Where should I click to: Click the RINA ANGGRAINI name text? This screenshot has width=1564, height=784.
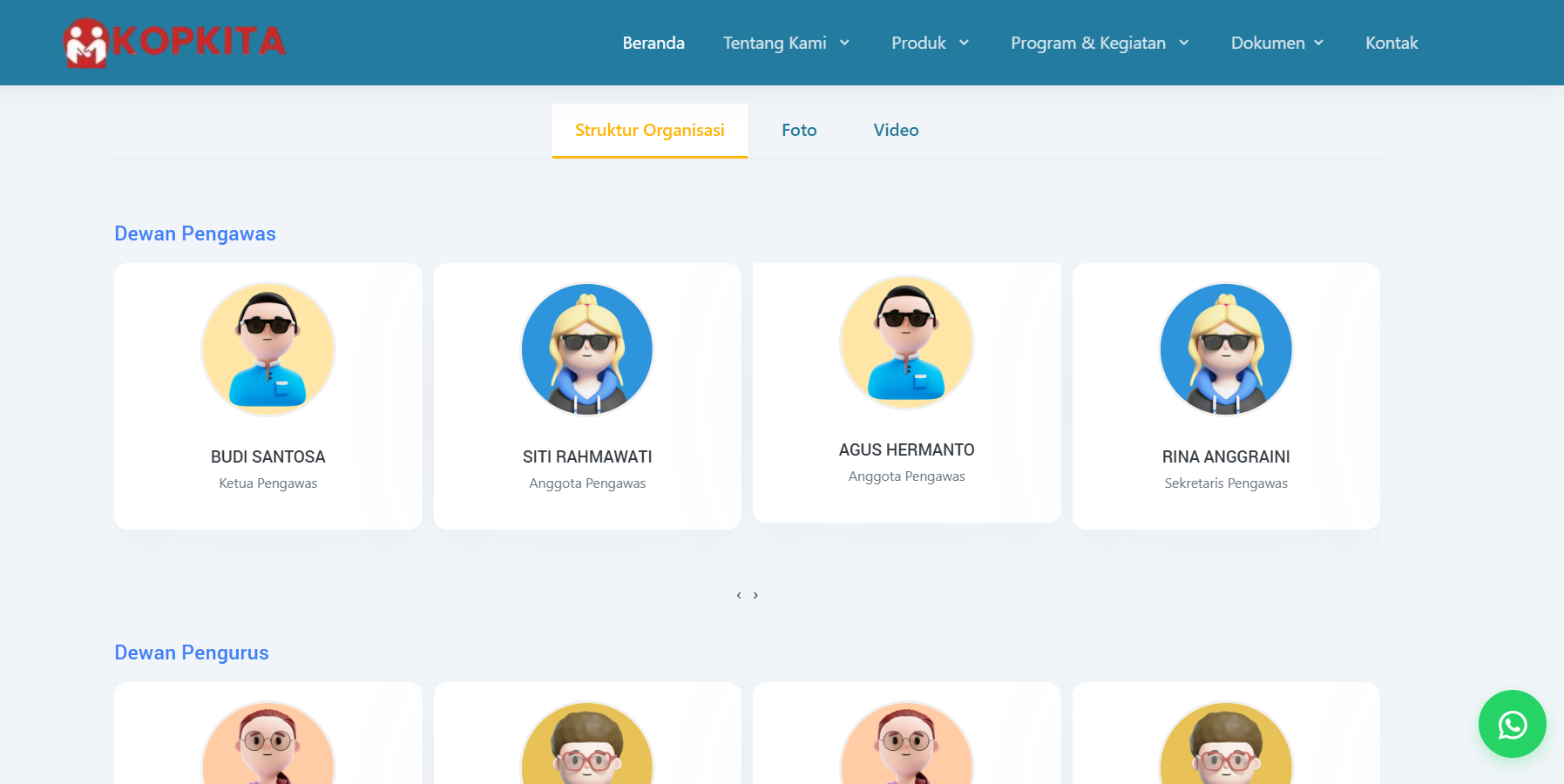1226,456
